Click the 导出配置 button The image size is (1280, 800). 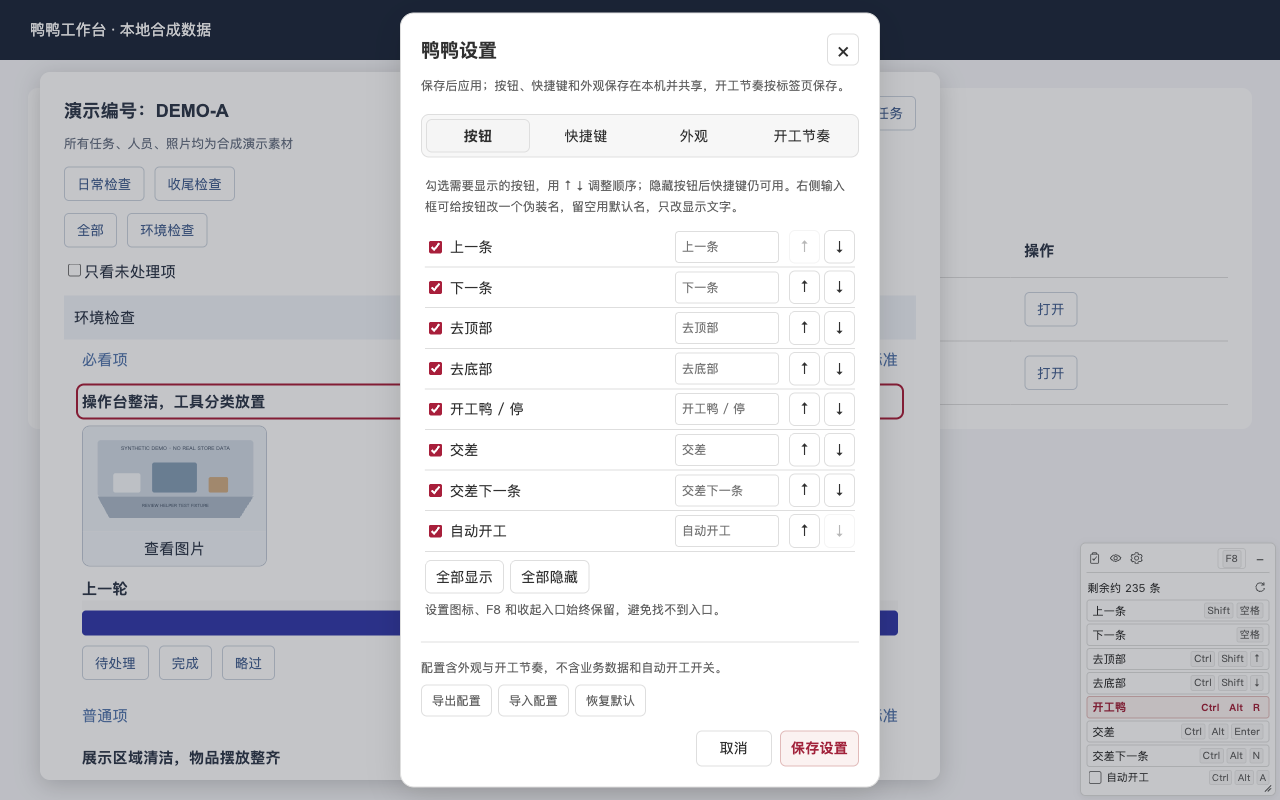coord(456,700)
